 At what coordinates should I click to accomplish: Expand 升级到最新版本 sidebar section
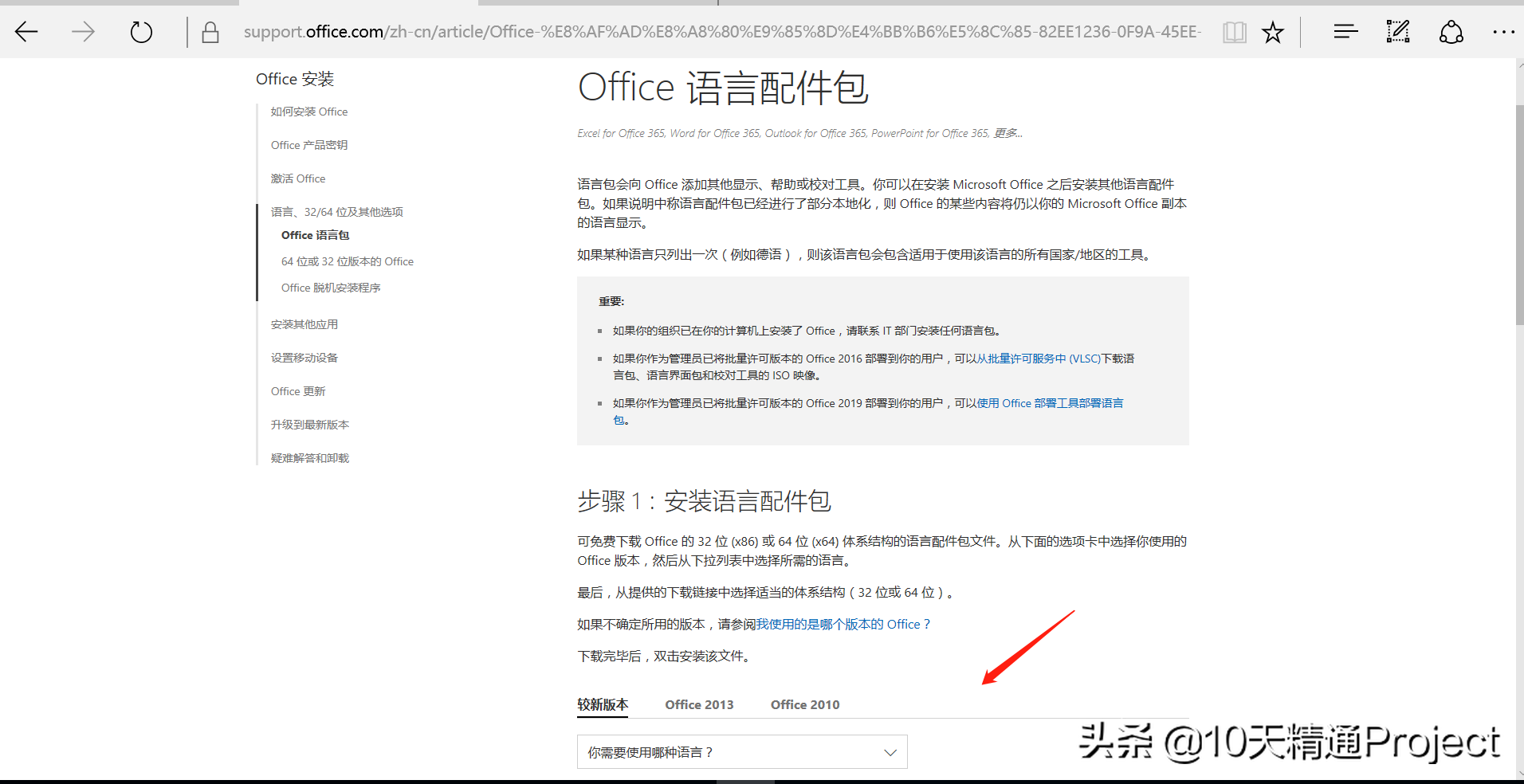[x=310, y=425]
